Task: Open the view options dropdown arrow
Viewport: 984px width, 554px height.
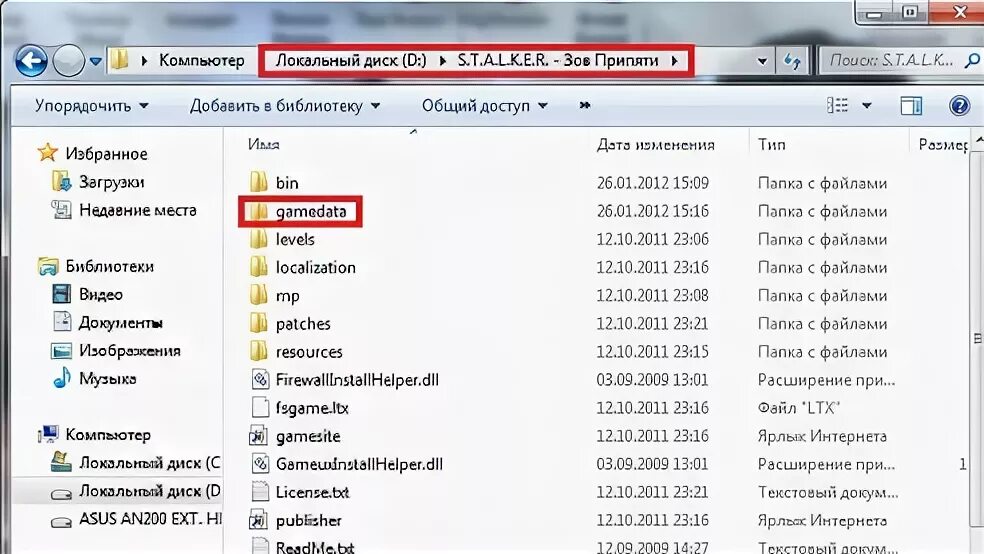Action: coord(867,105)
